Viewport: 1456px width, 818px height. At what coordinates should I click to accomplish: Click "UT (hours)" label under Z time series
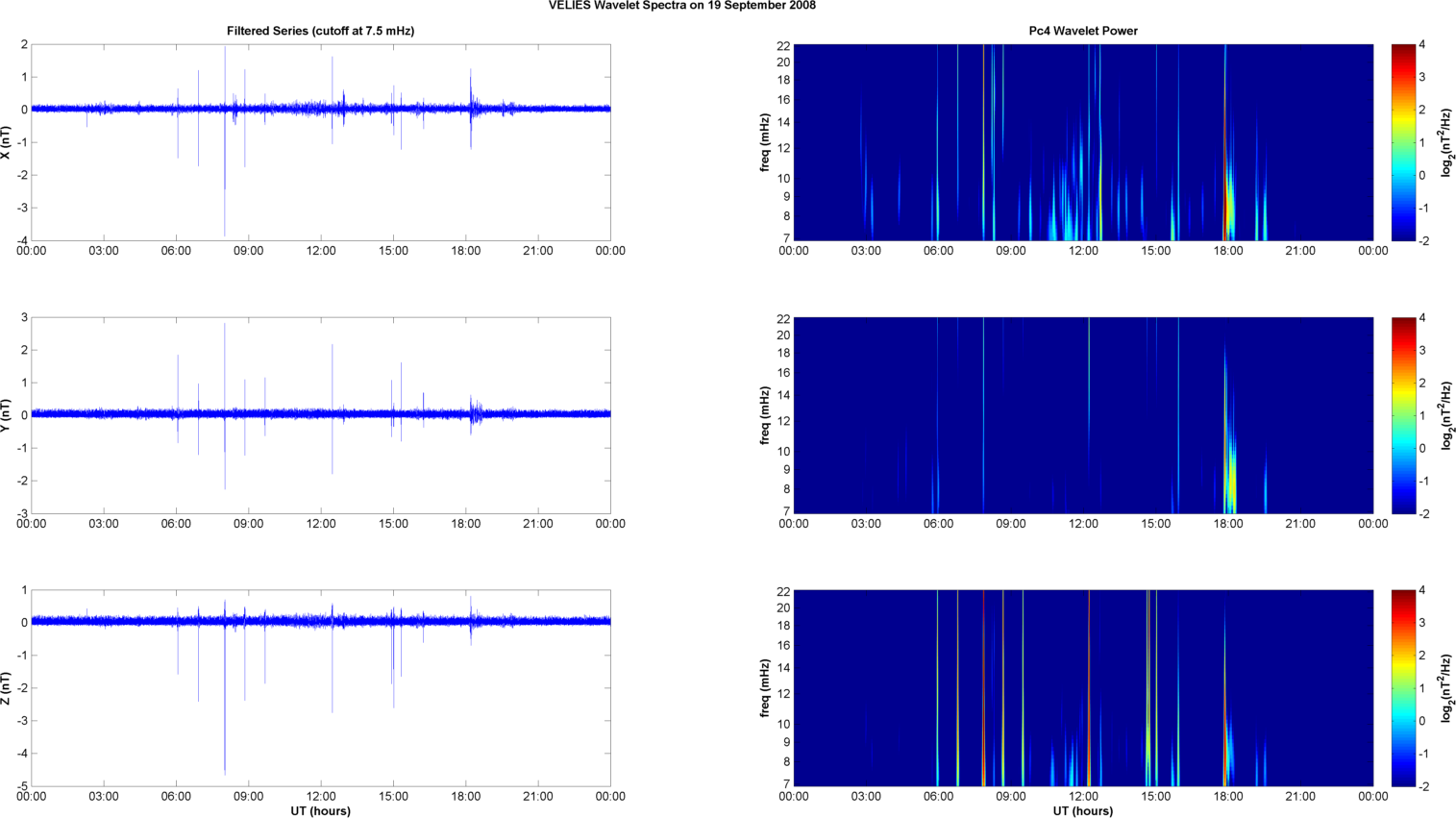click(320, 810)
